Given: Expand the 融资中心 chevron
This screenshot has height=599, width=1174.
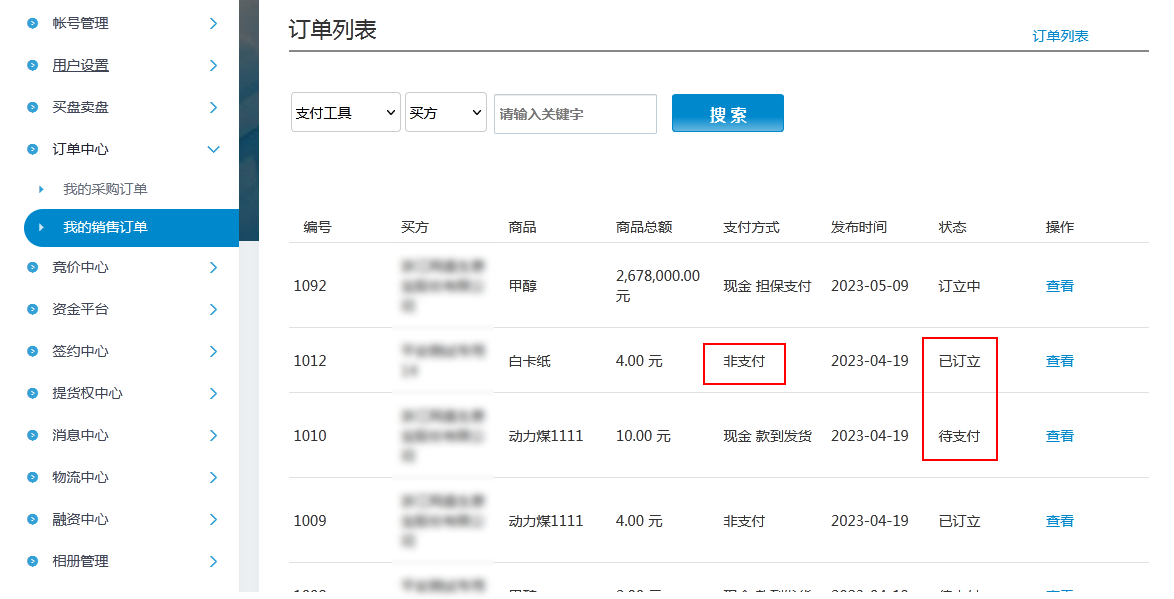Looking at the screenshot, I should 213,519.
